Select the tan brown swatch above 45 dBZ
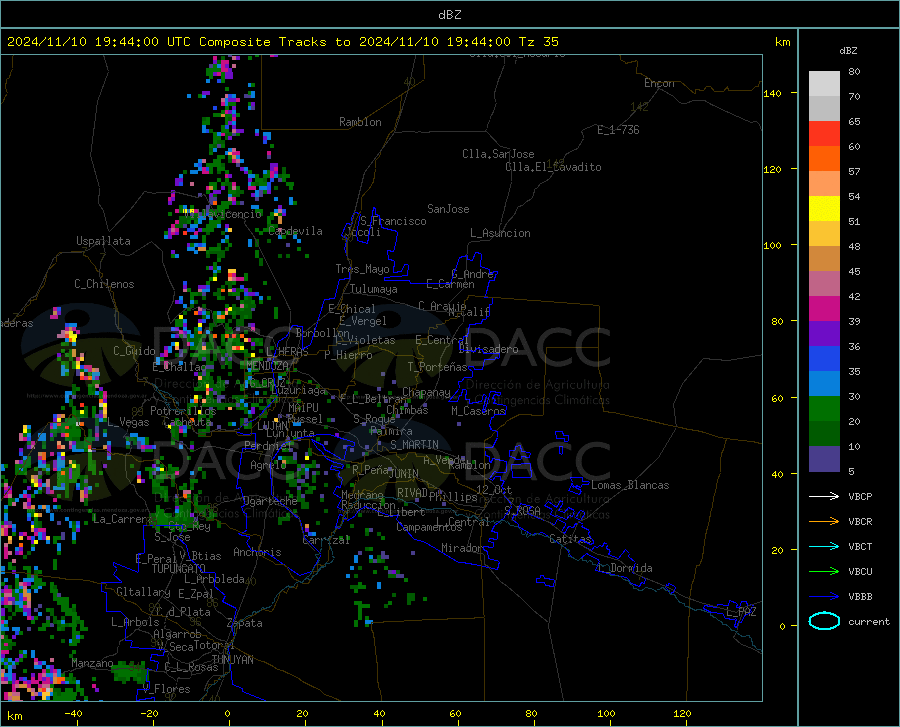900x727 pixels. point(824,259)
